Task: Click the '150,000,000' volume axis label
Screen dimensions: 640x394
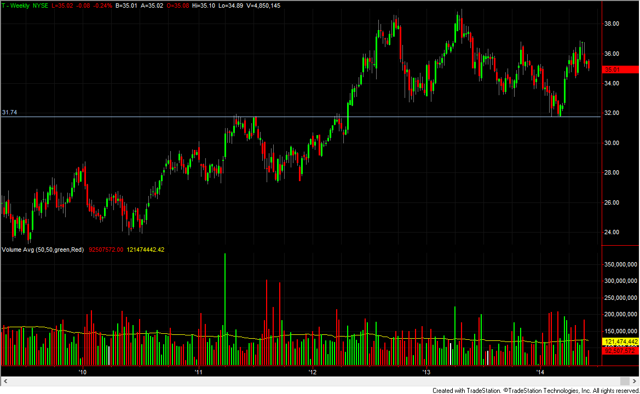Action: click(x=620, y=331)
